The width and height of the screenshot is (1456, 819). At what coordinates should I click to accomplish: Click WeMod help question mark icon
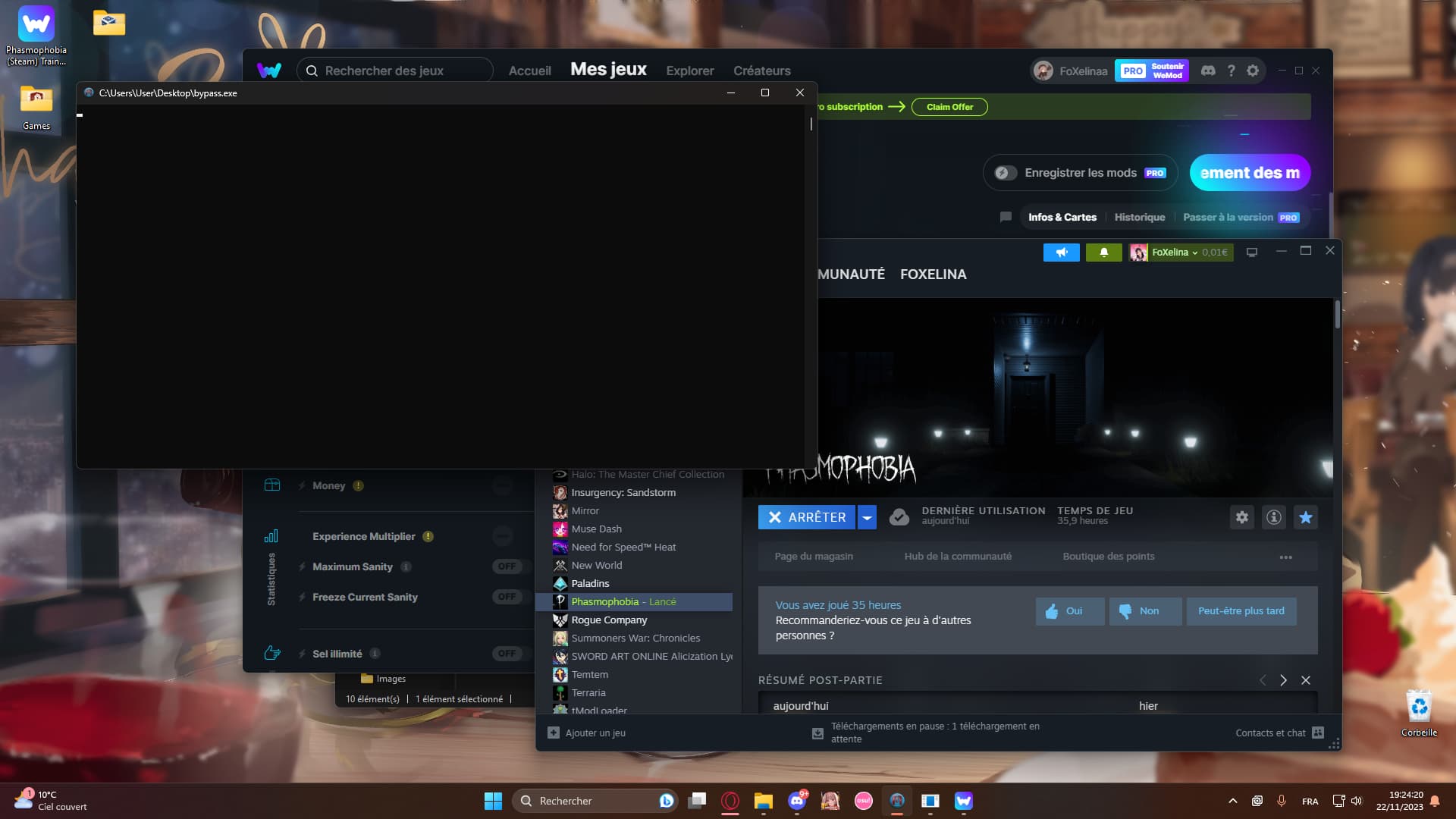tap(1231, 71)
